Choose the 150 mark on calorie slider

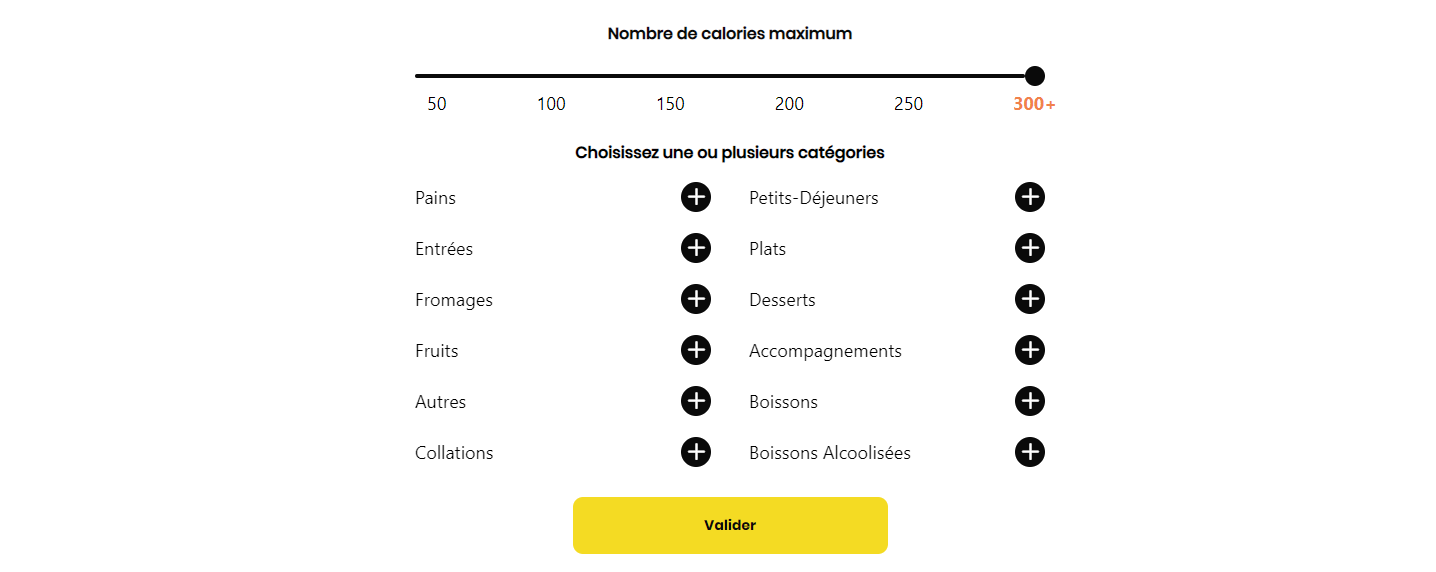[670, 104]
